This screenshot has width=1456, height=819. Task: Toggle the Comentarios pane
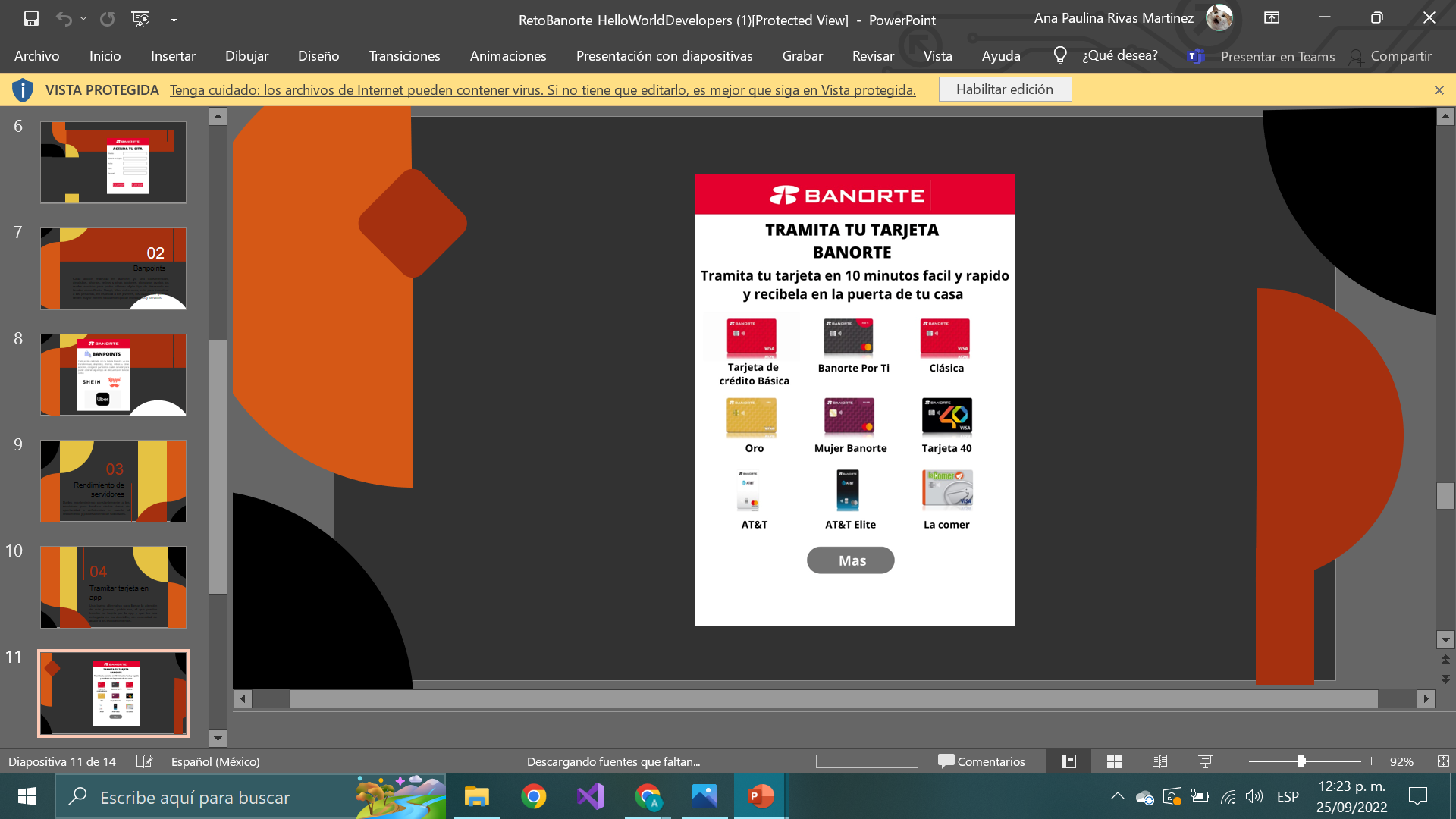click(x=981, y=761)
